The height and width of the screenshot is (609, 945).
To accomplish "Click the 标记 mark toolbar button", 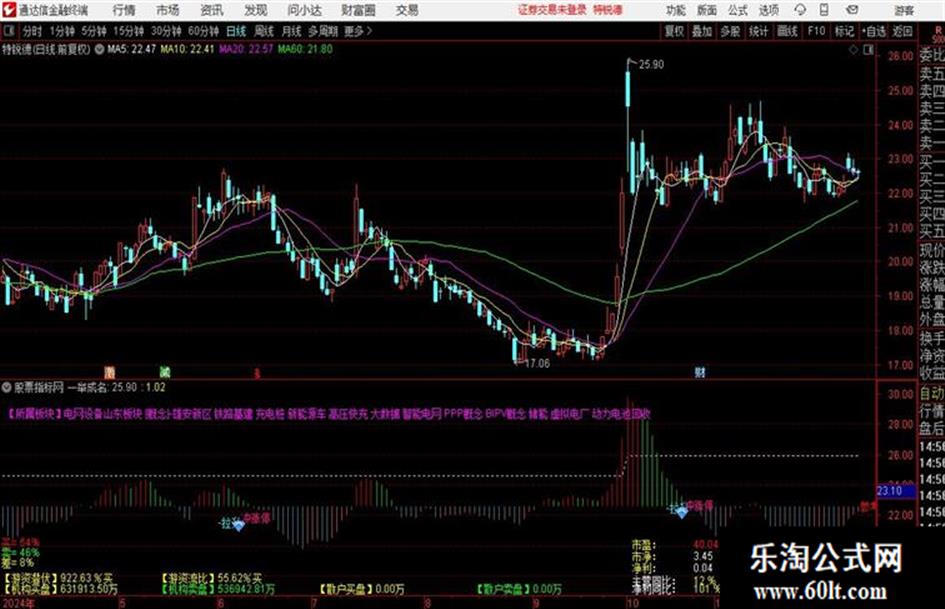I will [x=844, y=31].
